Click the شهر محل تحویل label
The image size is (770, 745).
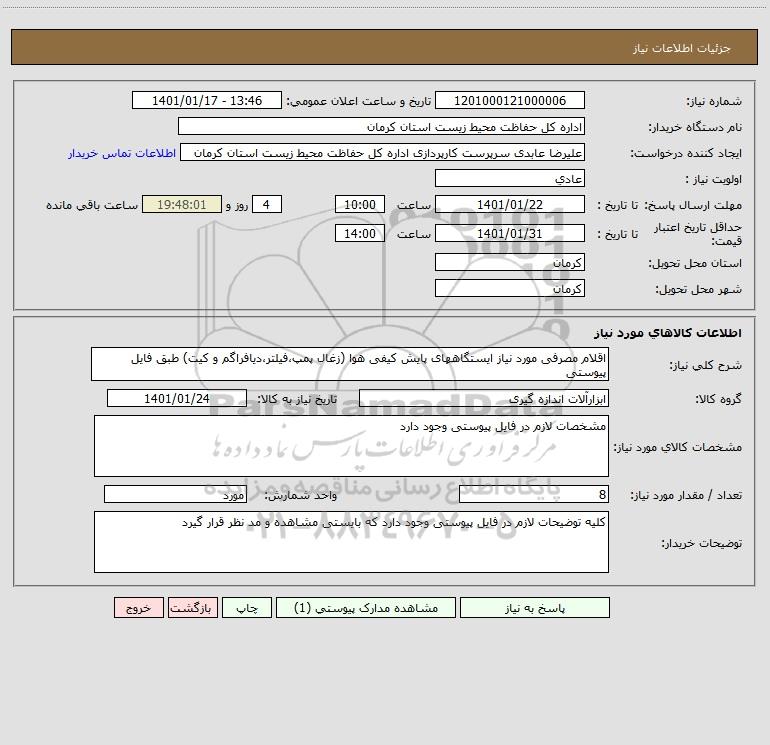699,290
